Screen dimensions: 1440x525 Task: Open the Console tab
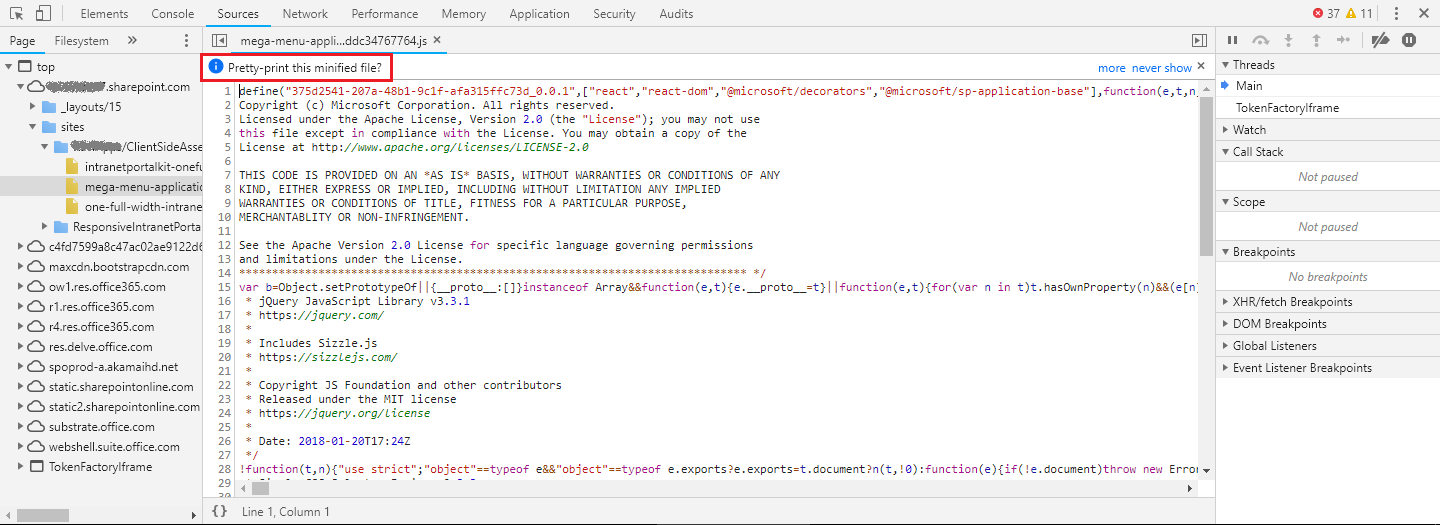[173, 13]
